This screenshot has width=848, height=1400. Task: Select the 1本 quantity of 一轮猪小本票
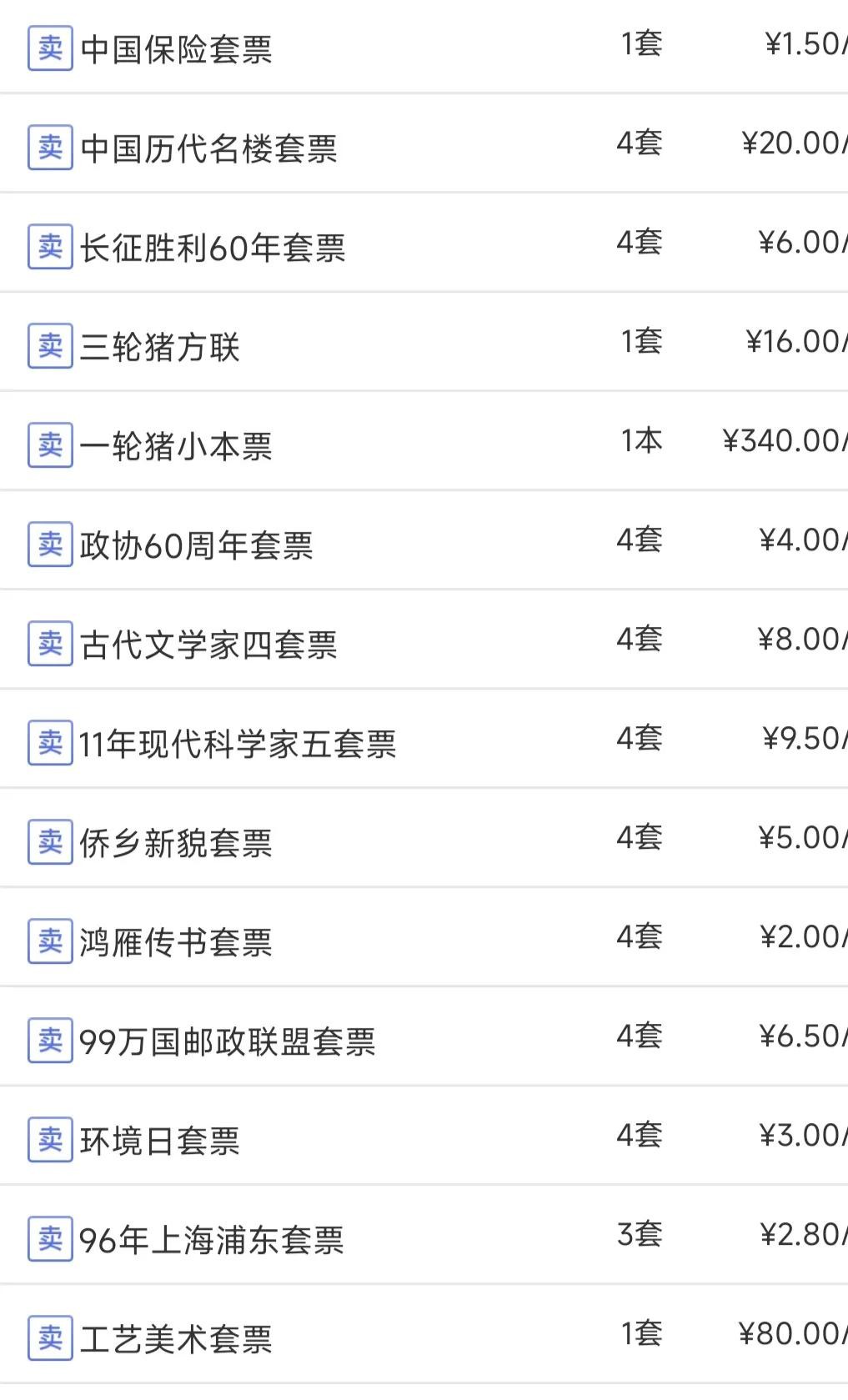(641, 441)
